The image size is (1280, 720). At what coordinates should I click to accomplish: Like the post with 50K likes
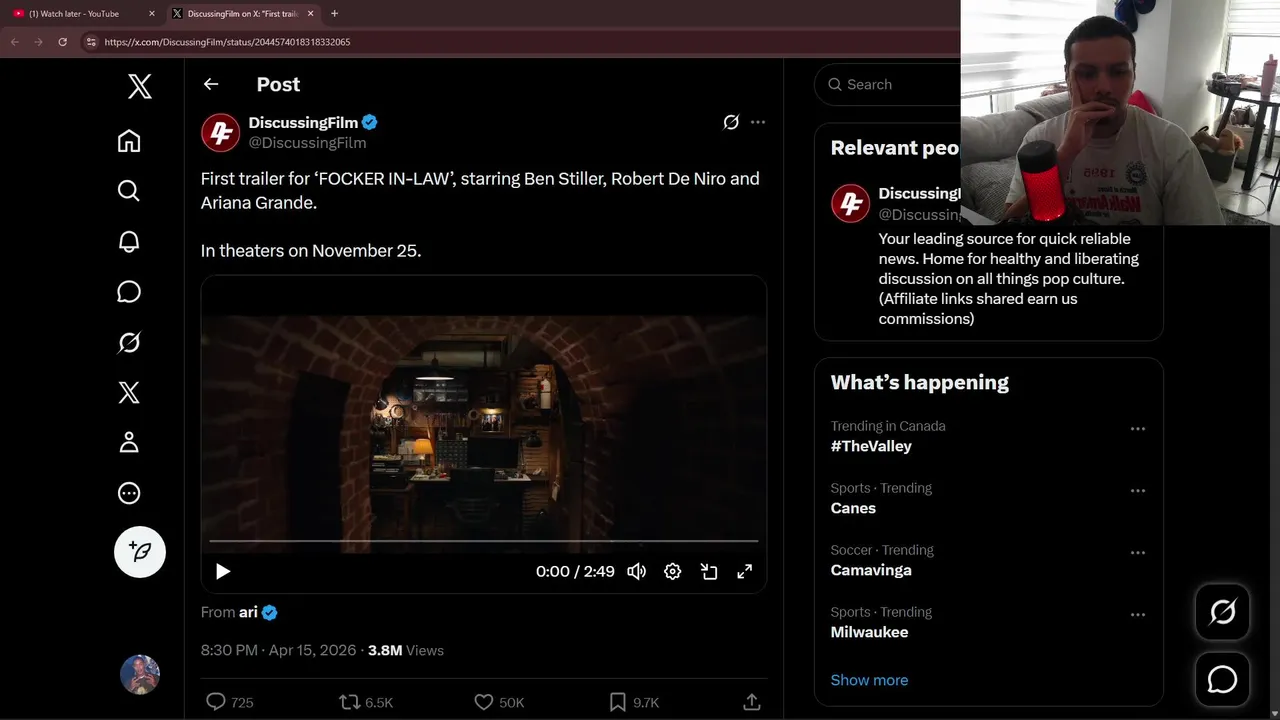pos(499,702)
